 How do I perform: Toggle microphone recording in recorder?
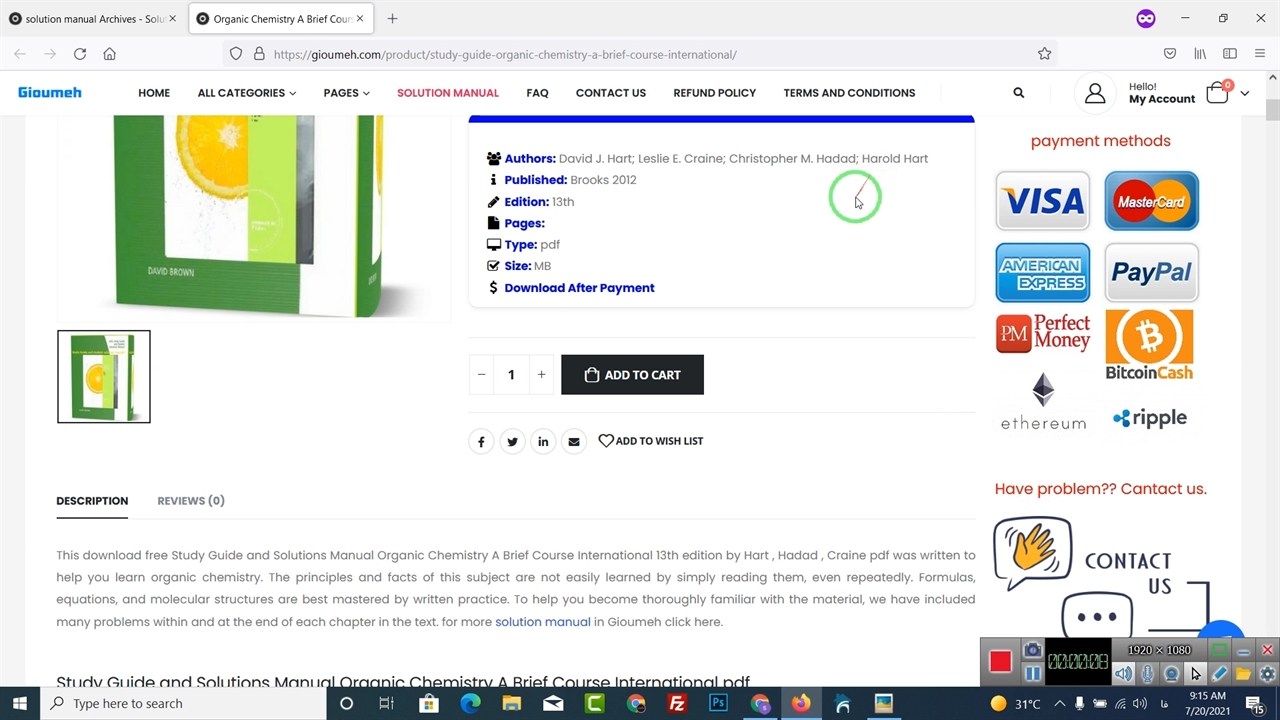coord(1148,674)
